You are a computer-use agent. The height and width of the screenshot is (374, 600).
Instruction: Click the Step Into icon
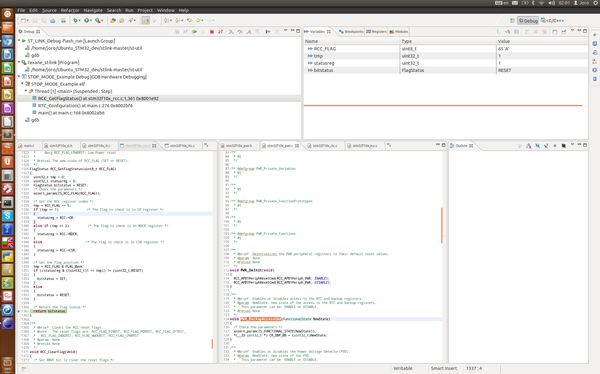[x=231, y=32]
